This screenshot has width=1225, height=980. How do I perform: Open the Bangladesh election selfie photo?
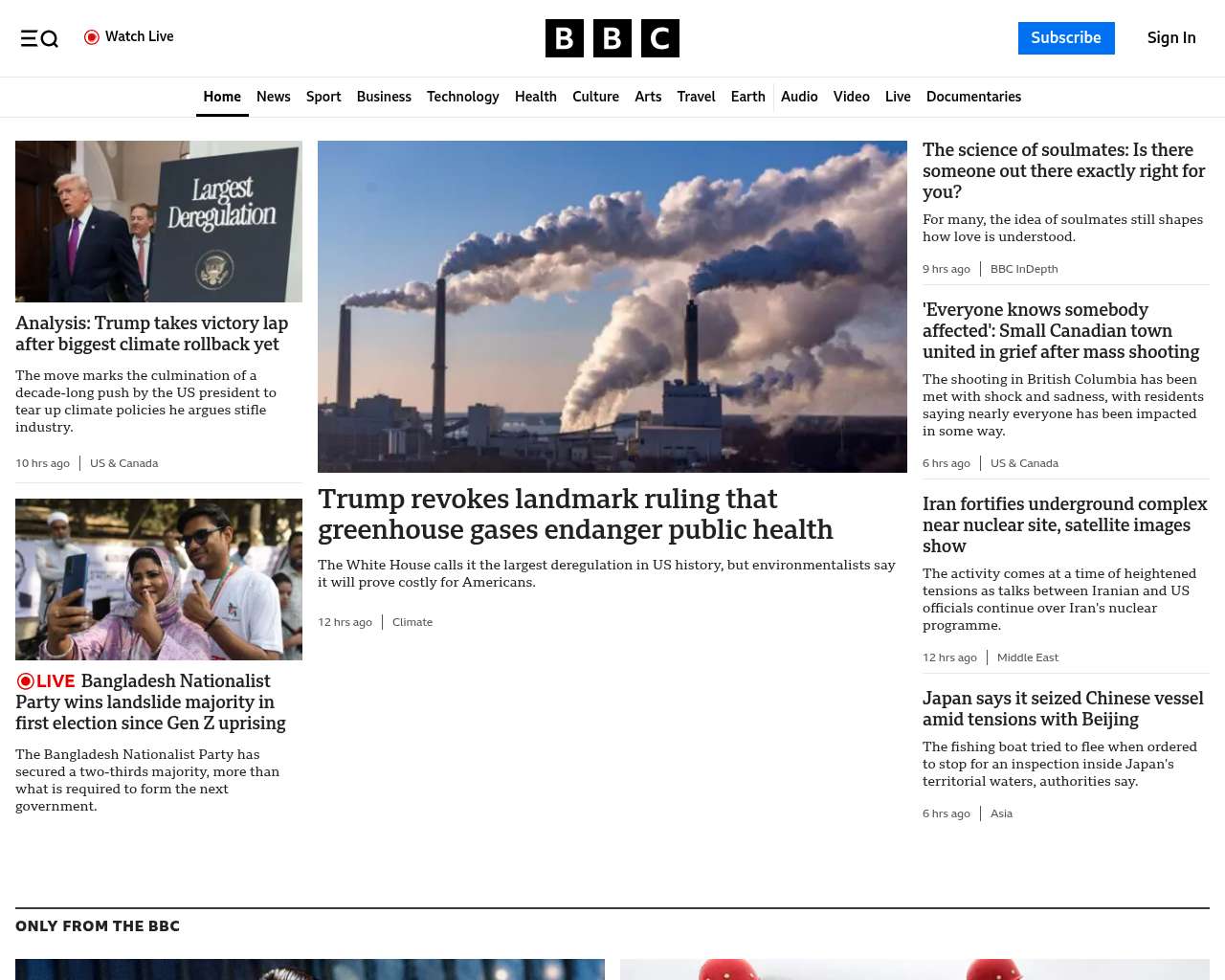point(159,579)
